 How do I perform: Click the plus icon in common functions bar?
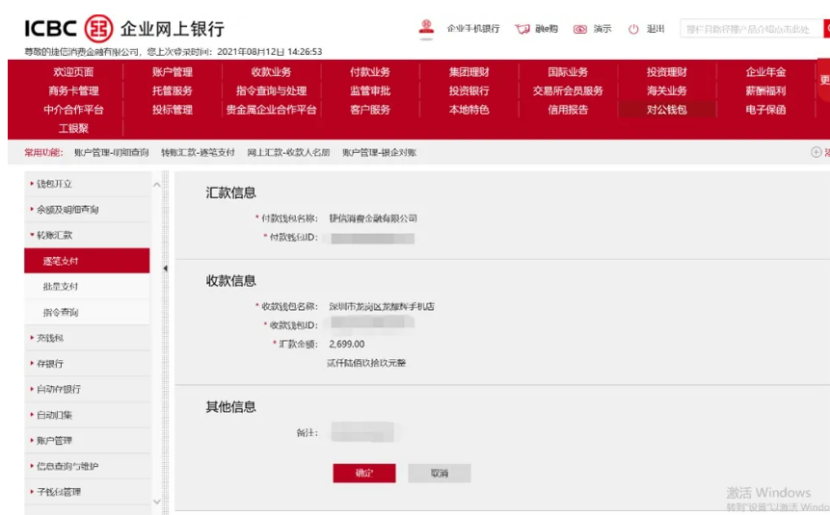pos(816,152)
